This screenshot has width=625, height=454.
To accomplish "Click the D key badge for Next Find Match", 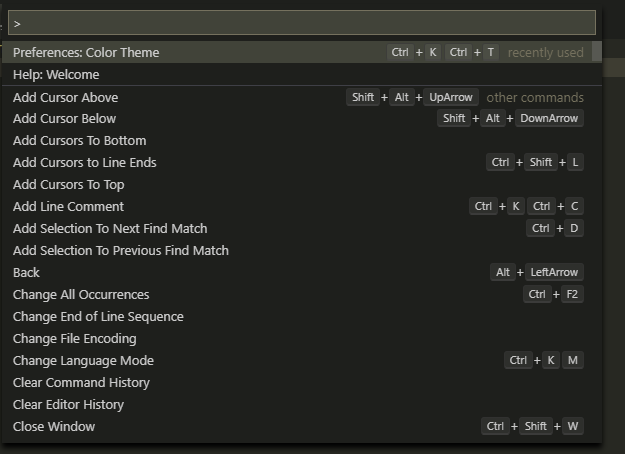I will [574, 228].
